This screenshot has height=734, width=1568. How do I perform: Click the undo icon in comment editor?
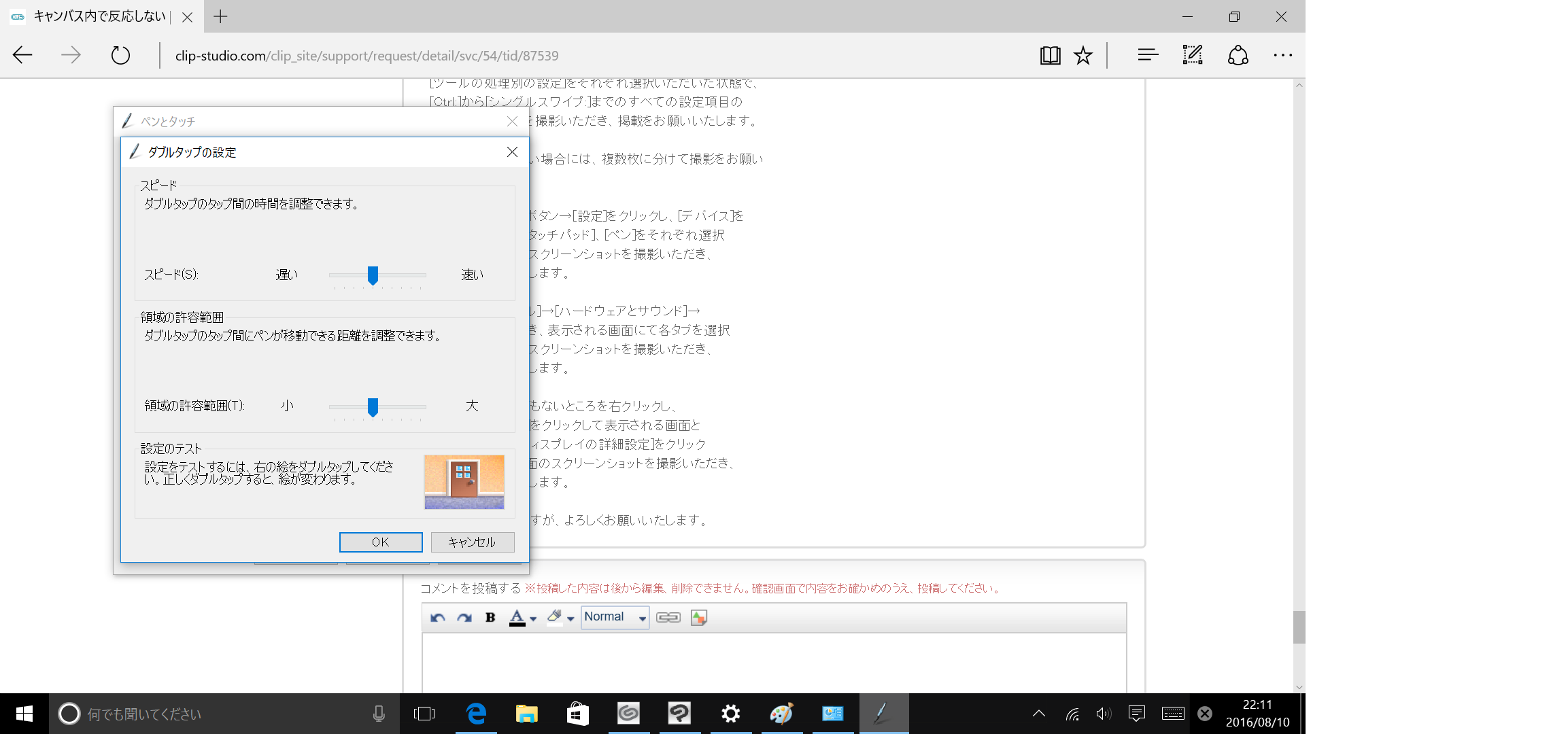[437, 617]
